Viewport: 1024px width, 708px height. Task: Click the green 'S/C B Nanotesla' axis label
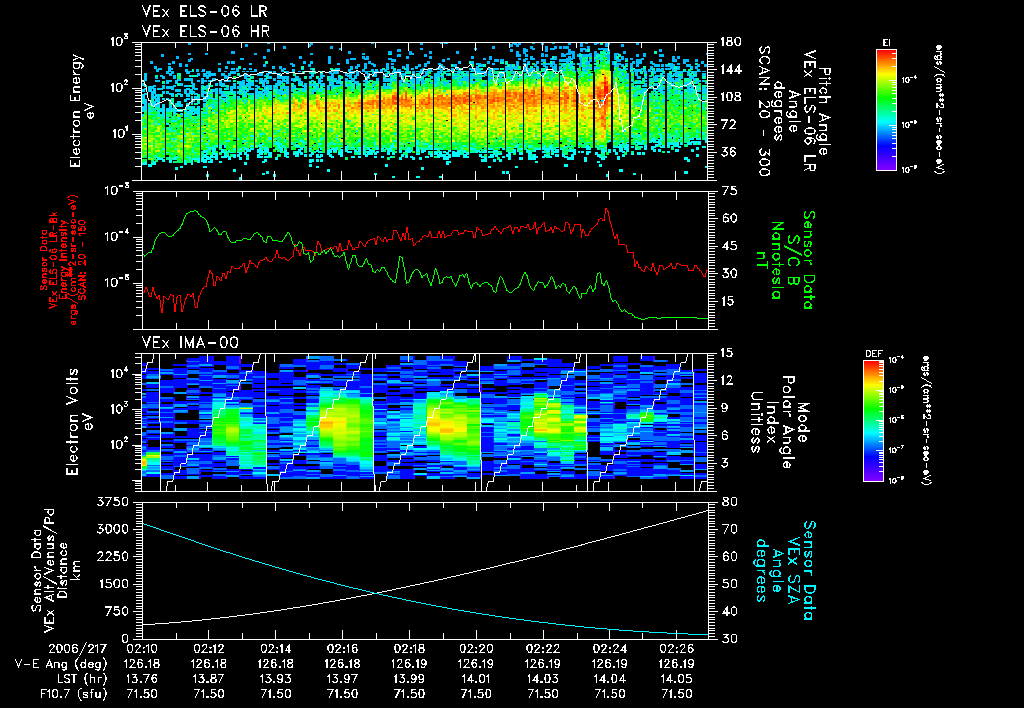click(x=784, y=260)
